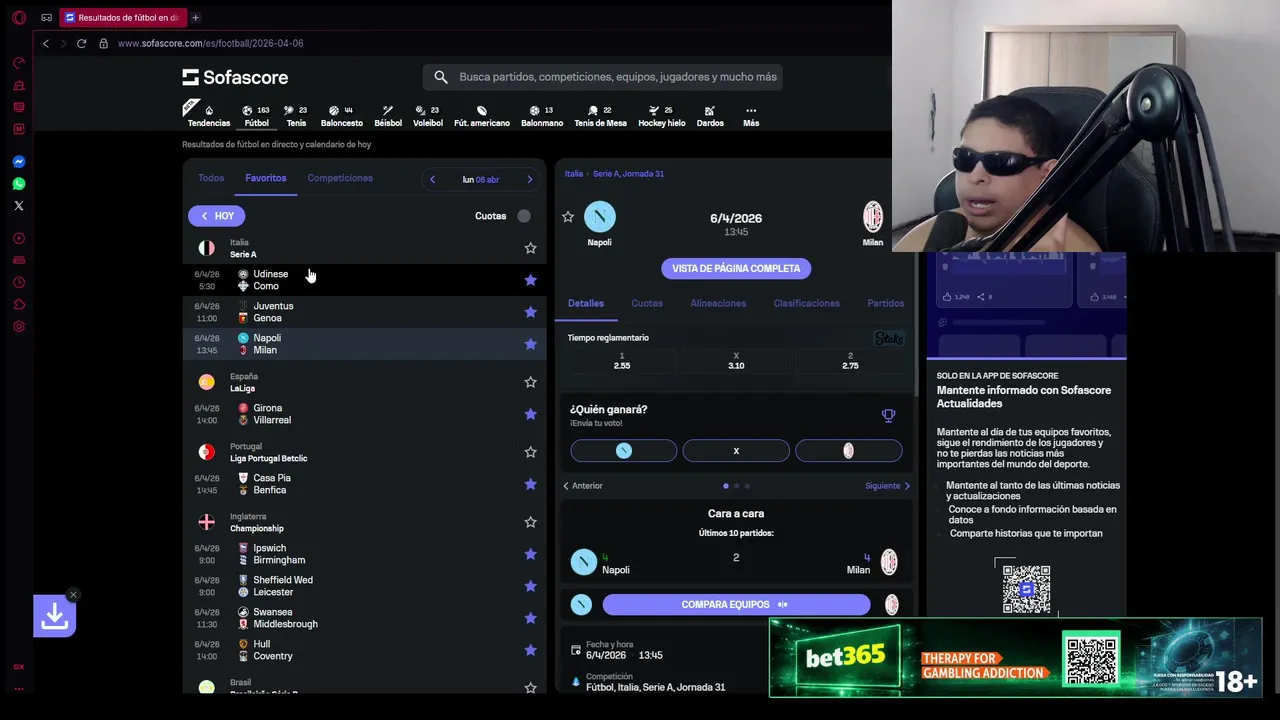The image size is (1280, 720).
Task: Open the Serie A, Jornada 31 breadcrumb link
Action: 628,174
